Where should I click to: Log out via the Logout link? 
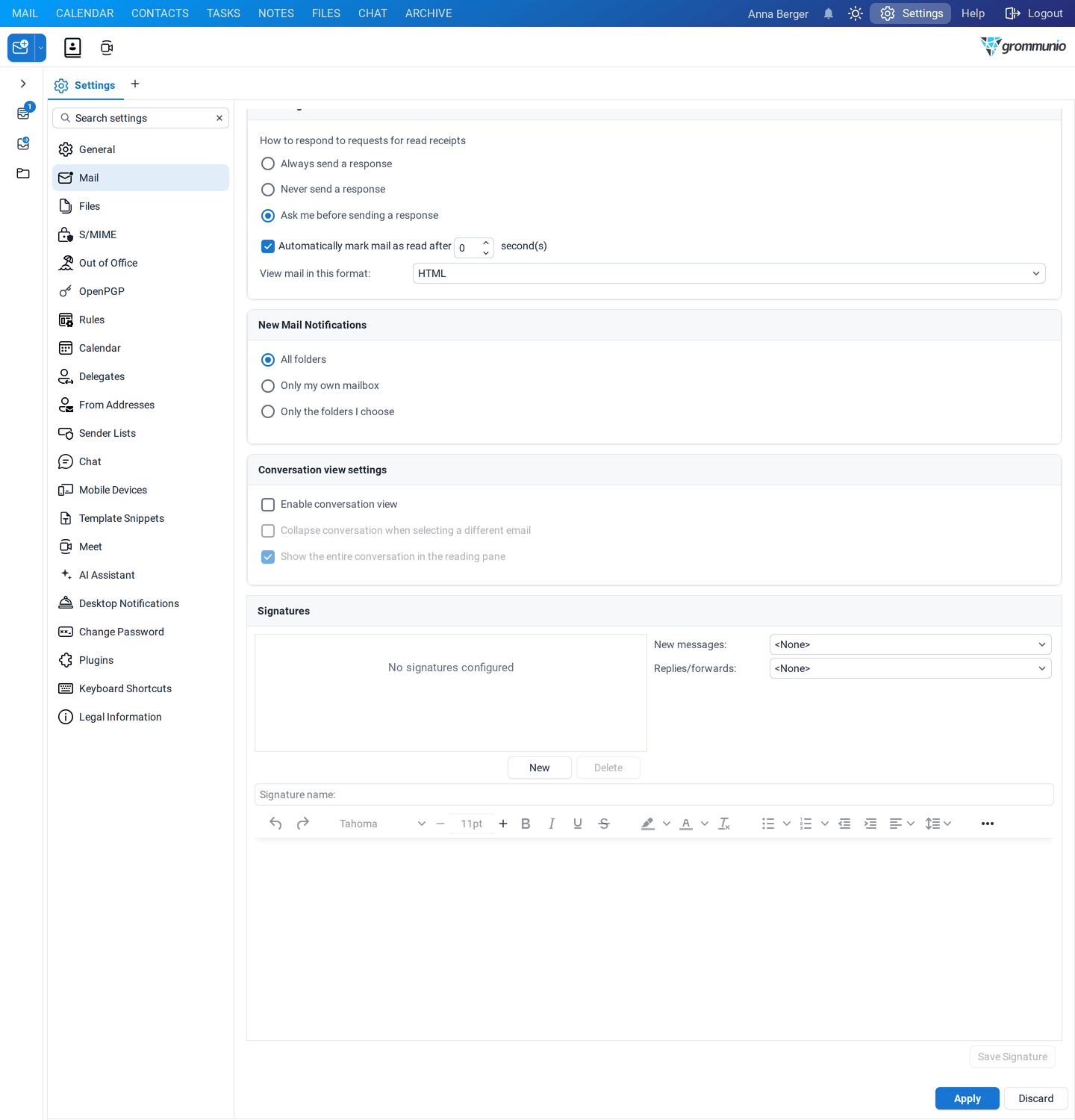coord(1034,13)
